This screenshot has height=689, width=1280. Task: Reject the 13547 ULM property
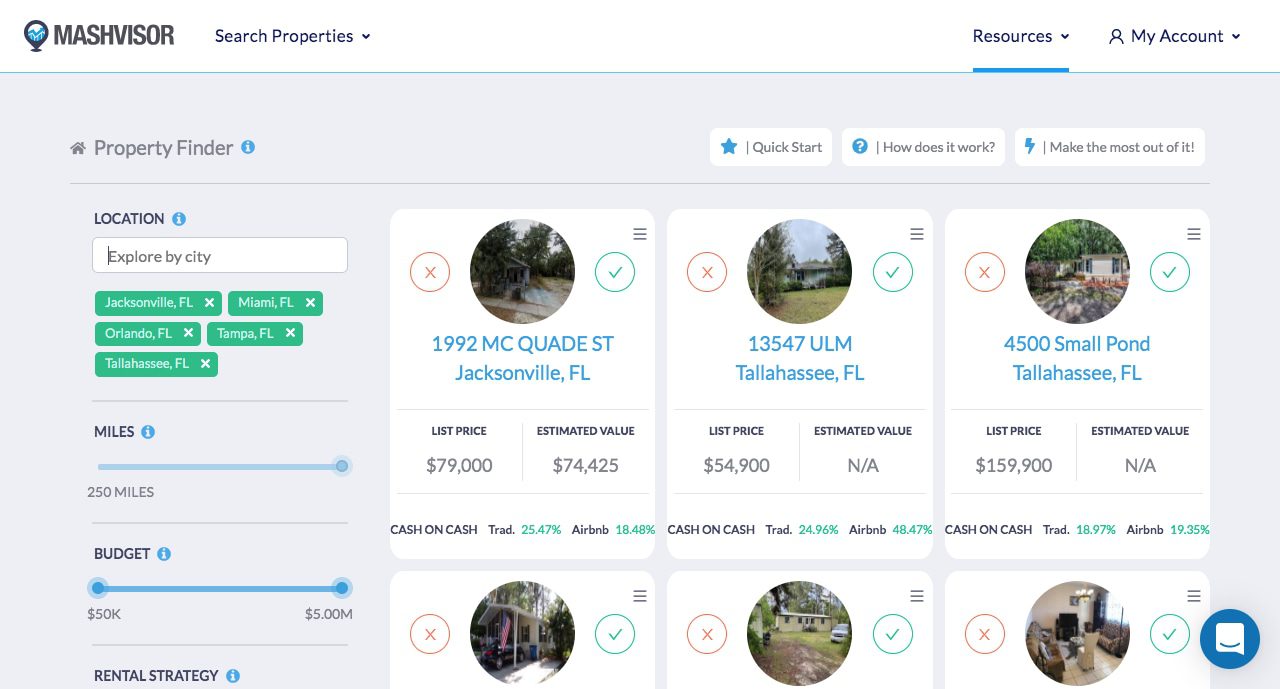point(707,272)
